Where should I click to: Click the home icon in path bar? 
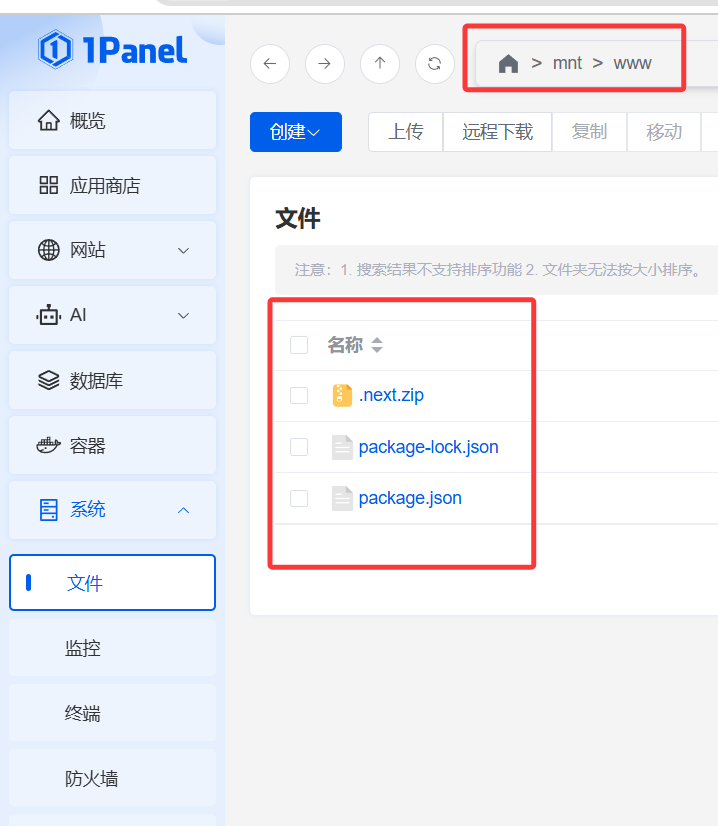tap(508, 64)
